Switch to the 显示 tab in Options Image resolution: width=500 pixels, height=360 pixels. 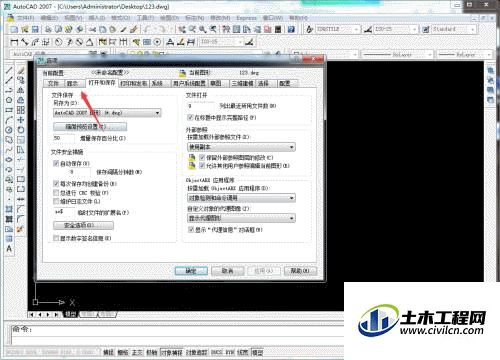[x=72, y=83]
